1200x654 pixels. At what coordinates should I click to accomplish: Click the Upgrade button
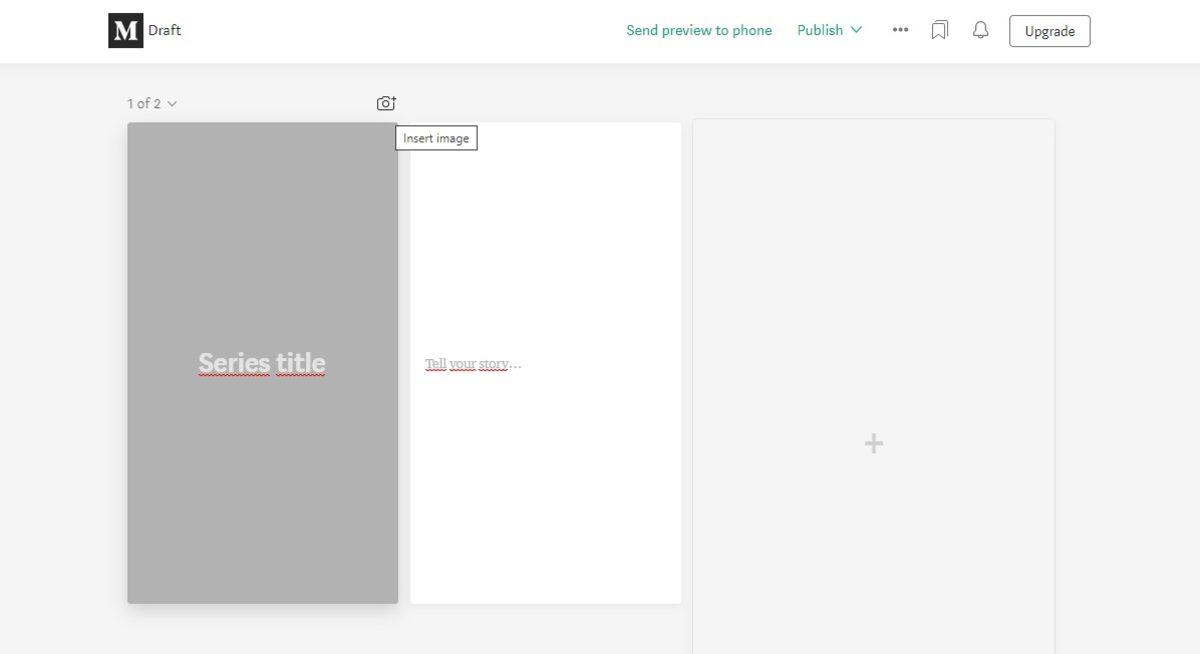click(x=1049, y=30)
